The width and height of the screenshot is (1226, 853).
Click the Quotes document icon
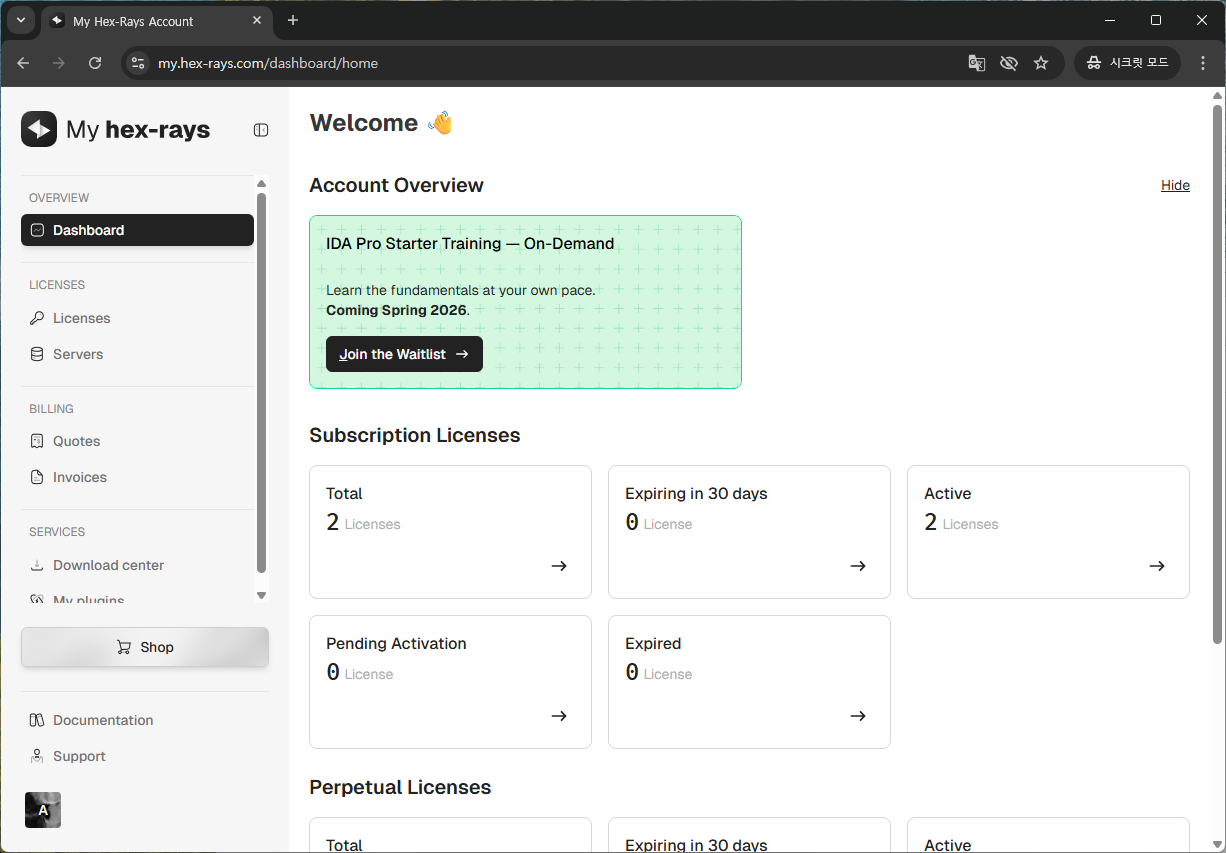(x=37, y=441)
